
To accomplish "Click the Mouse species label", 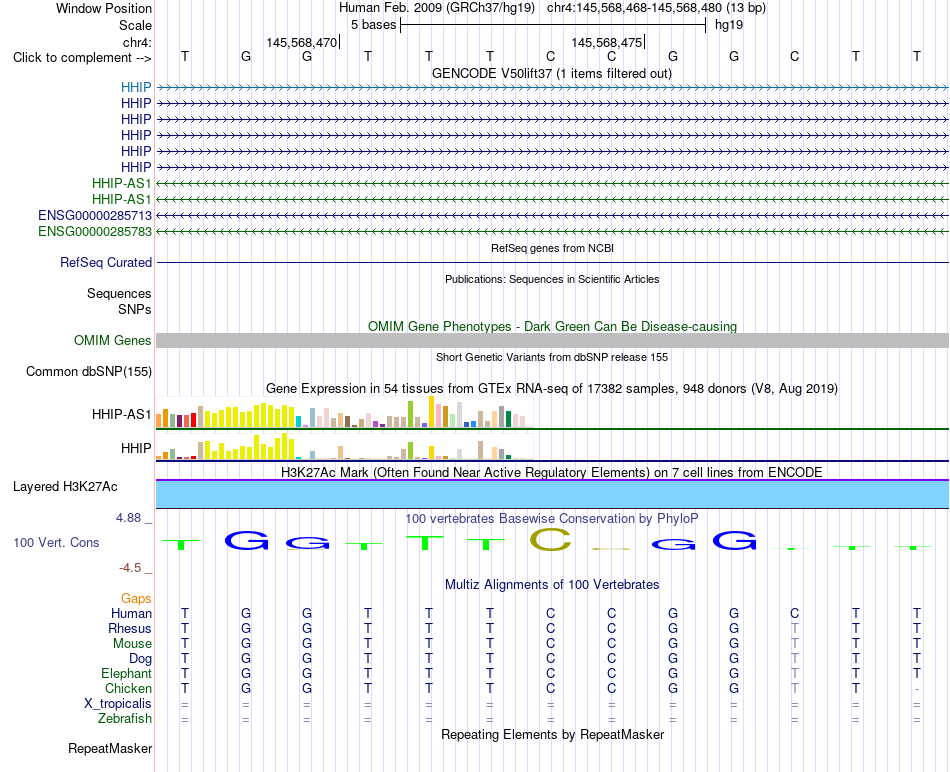I will tap(132, 644).
